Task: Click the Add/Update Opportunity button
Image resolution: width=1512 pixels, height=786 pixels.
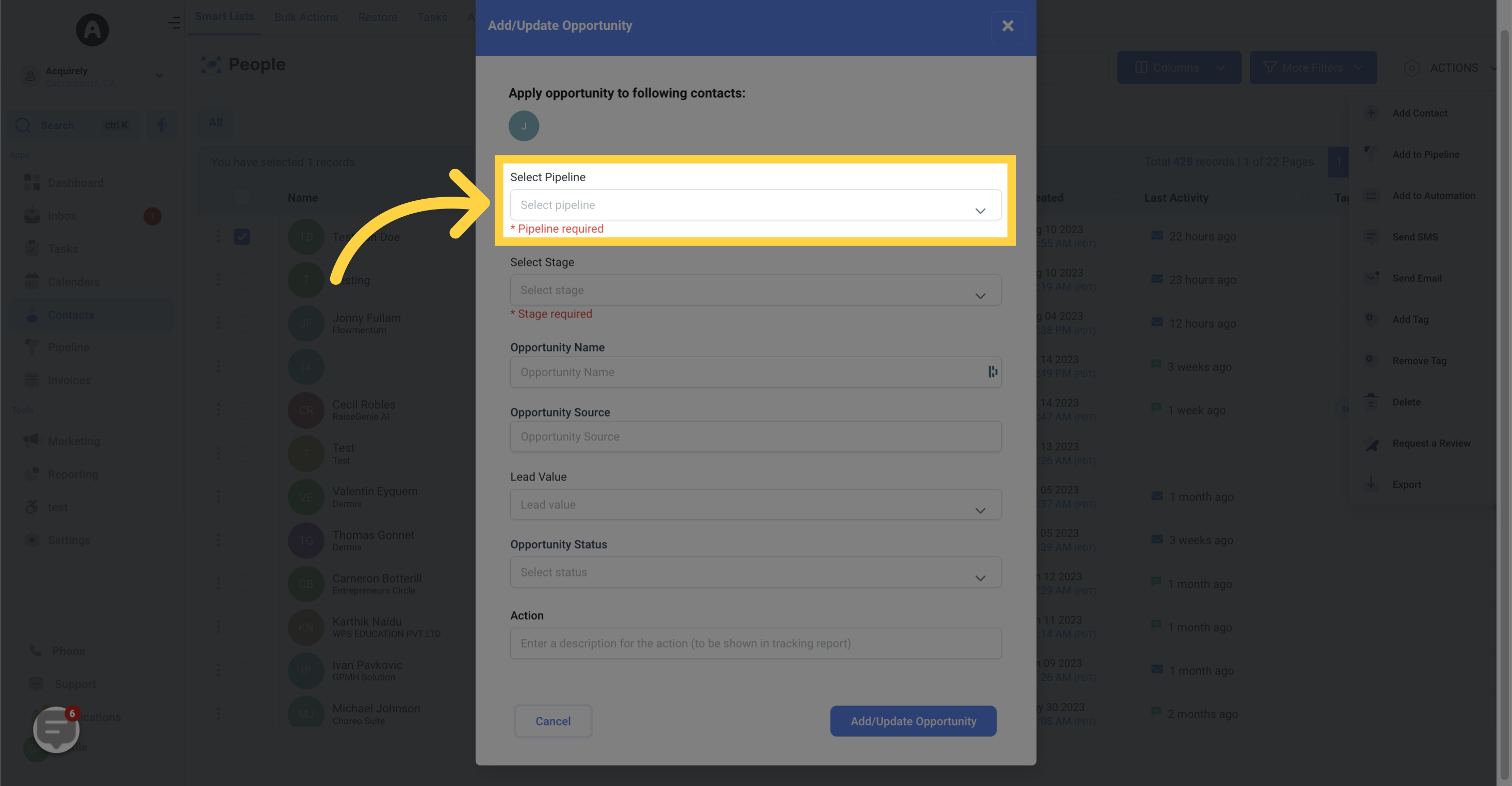Action: coord(913,721)
